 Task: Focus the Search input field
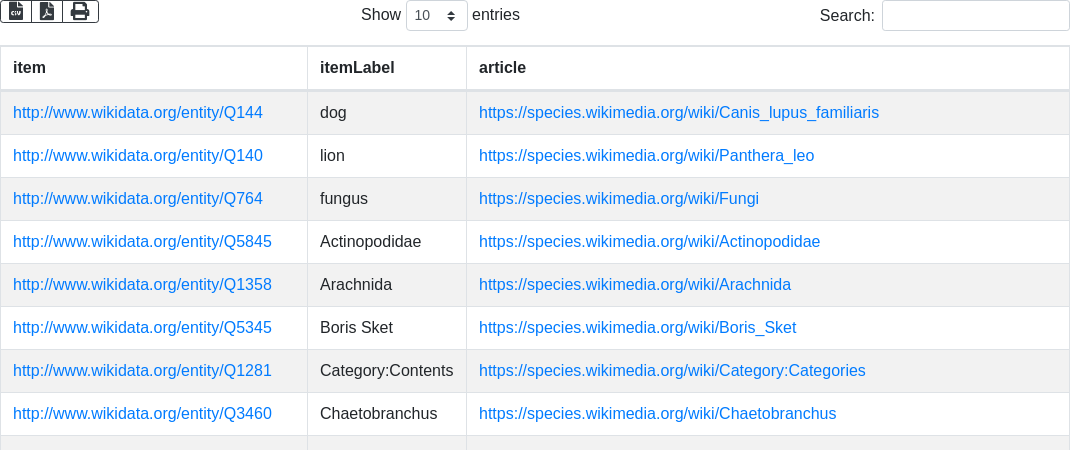click(x=975, y=16)
